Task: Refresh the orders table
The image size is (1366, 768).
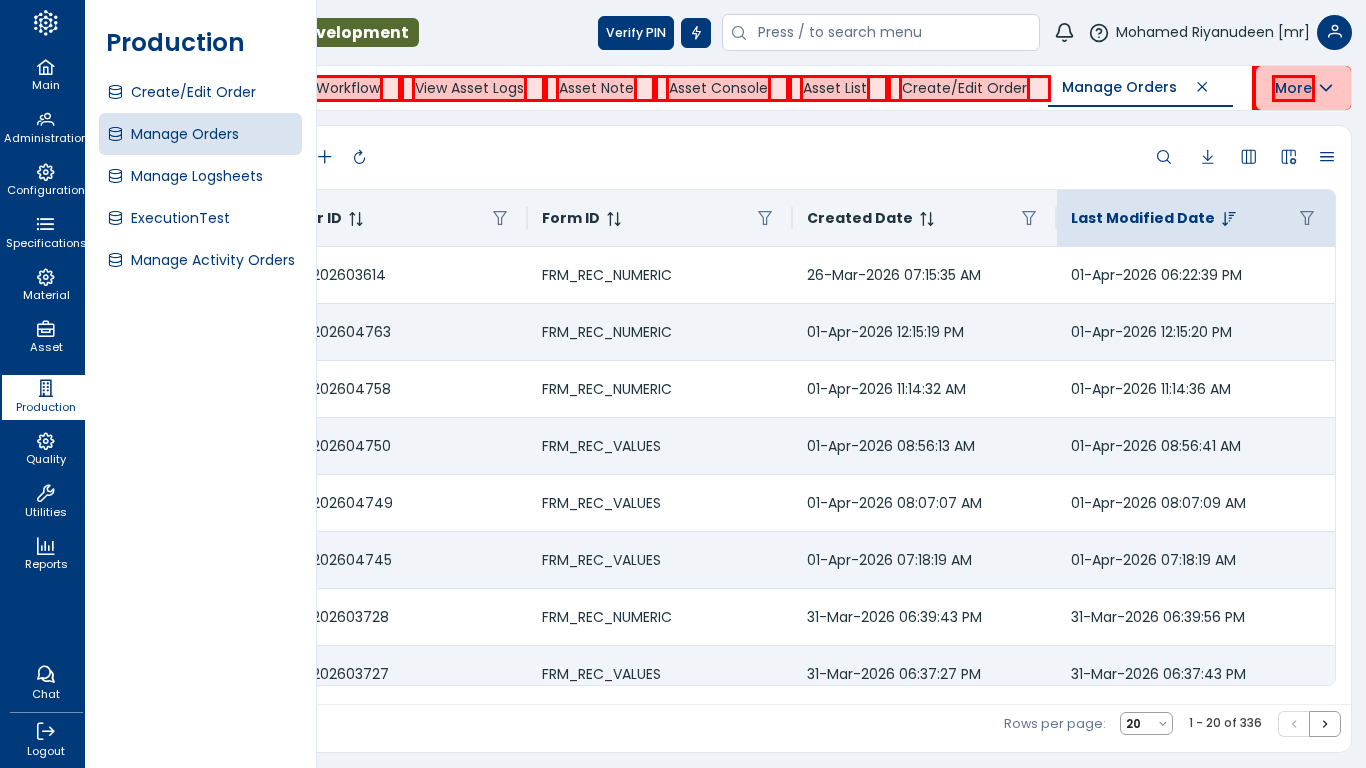Action: (360, 157)
